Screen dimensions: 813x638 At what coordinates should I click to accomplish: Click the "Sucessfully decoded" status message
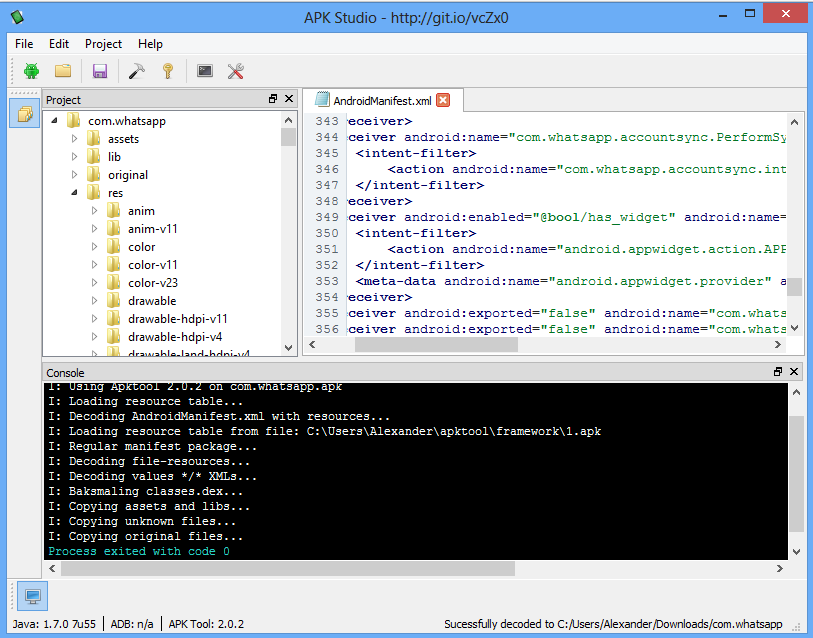(x=613, y=624)
